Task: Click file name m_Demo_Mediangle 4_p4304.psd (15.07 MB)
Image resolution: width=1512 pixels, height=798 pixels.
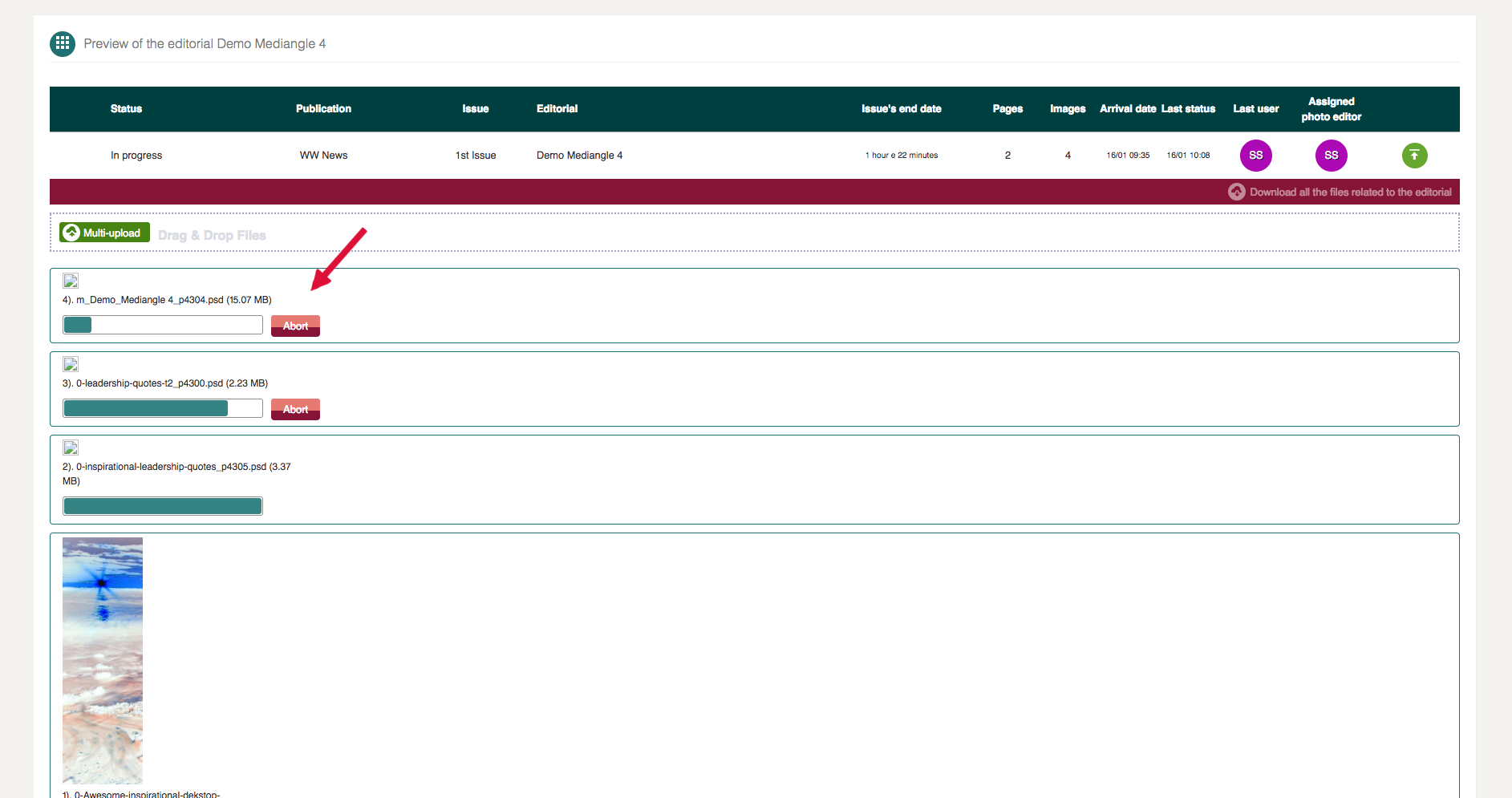Action: pos(167,300)
